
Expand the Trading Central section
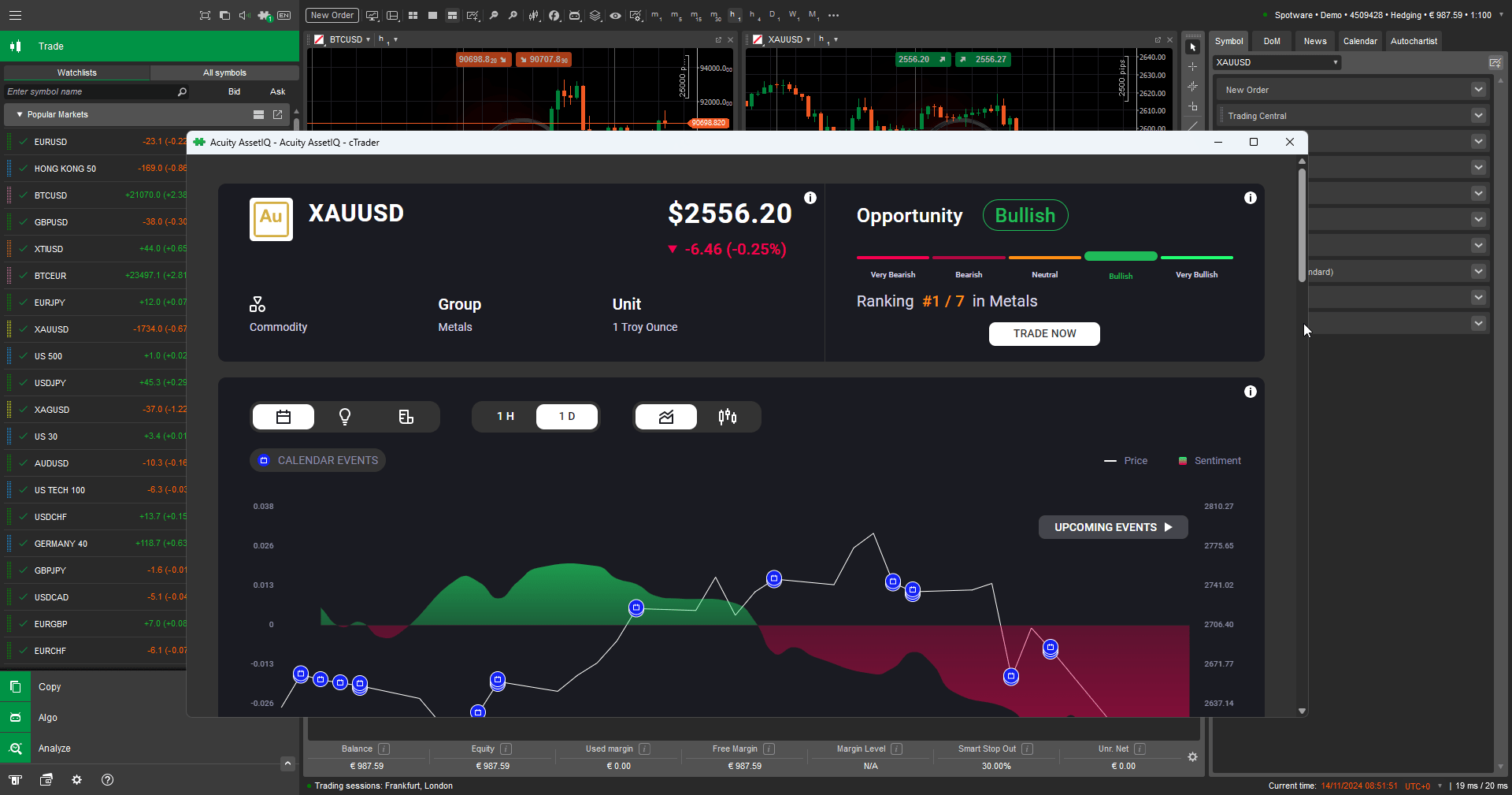coord(1477,115)
